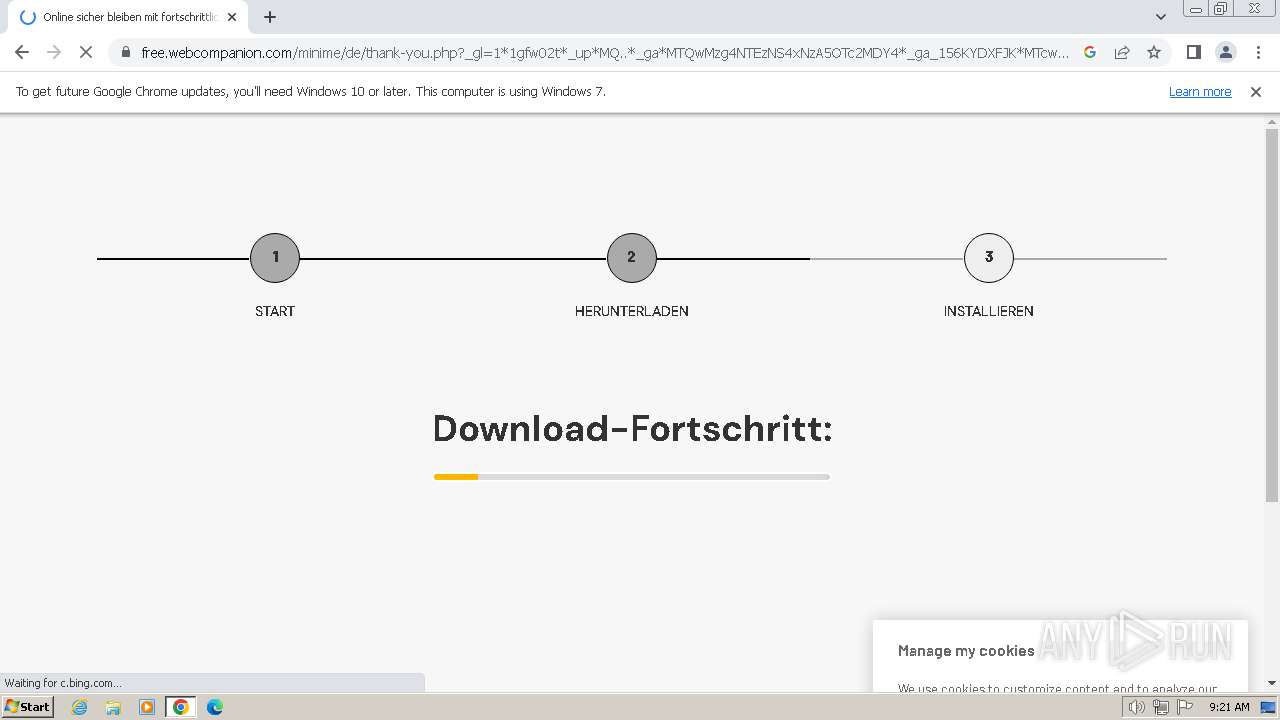The width and height of the screenshot is (1280, 720).
Task: Click the Download-Fortschritt heading
Action: 632,429
